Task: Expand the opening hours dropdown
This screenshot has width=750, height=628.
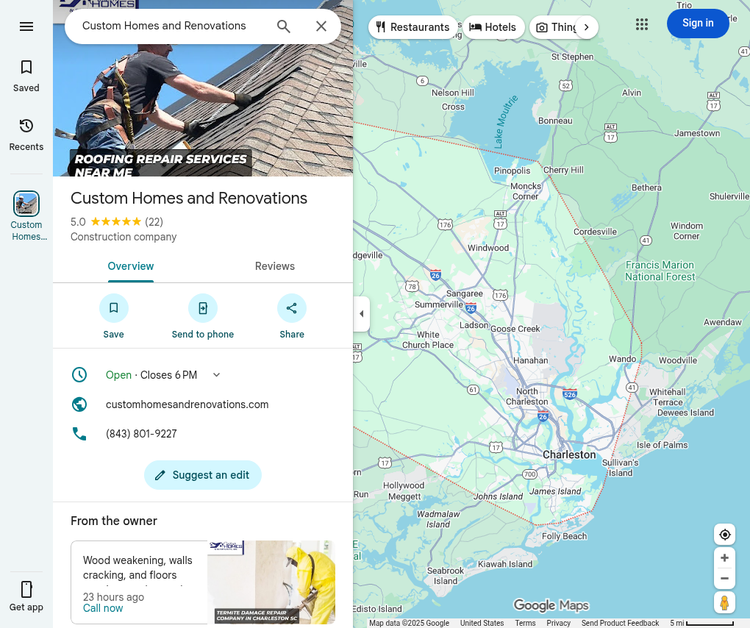Action: [217, 375]
